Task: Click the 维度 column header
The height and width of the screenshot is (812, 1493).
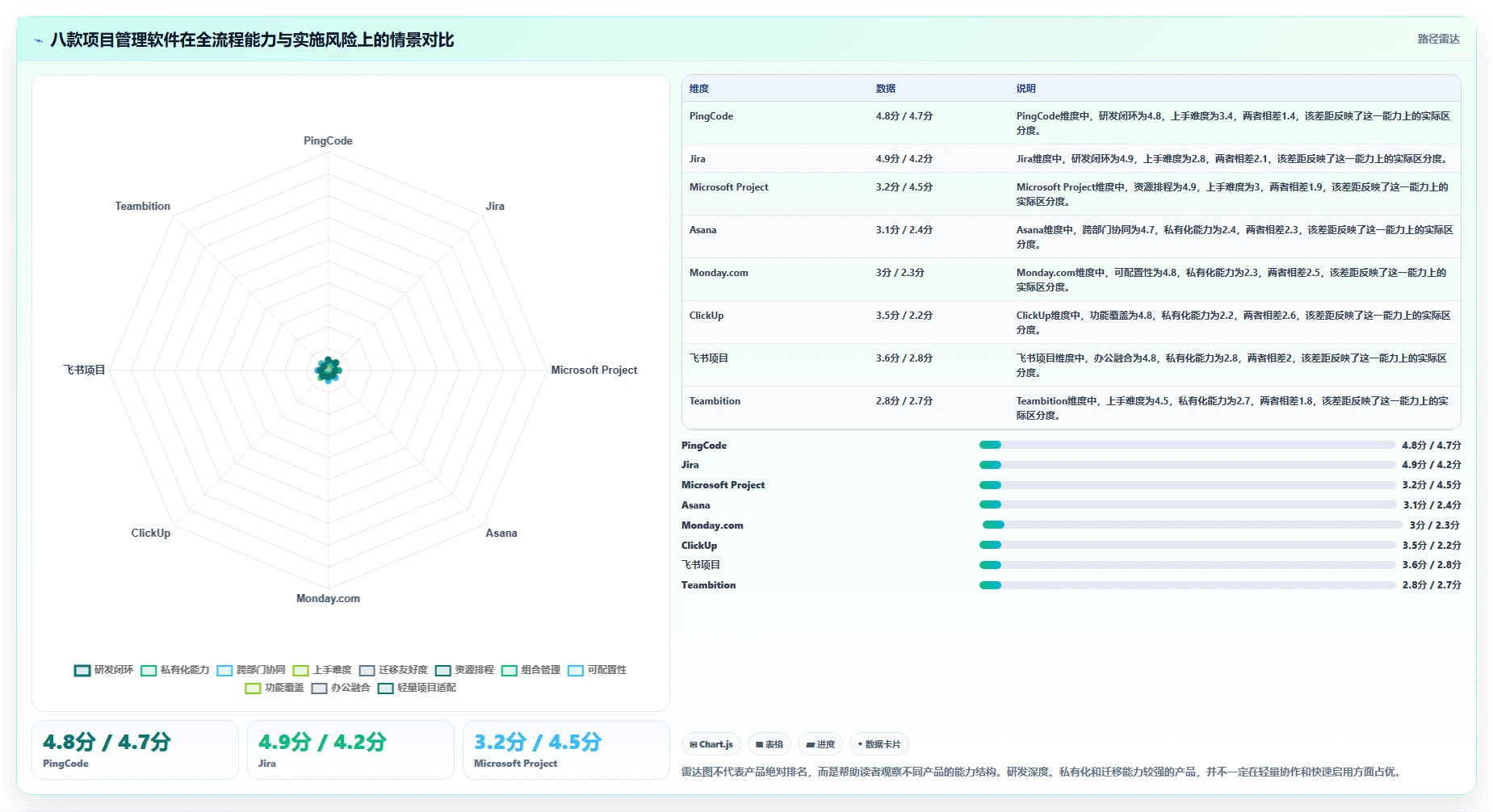Action: 699,89
